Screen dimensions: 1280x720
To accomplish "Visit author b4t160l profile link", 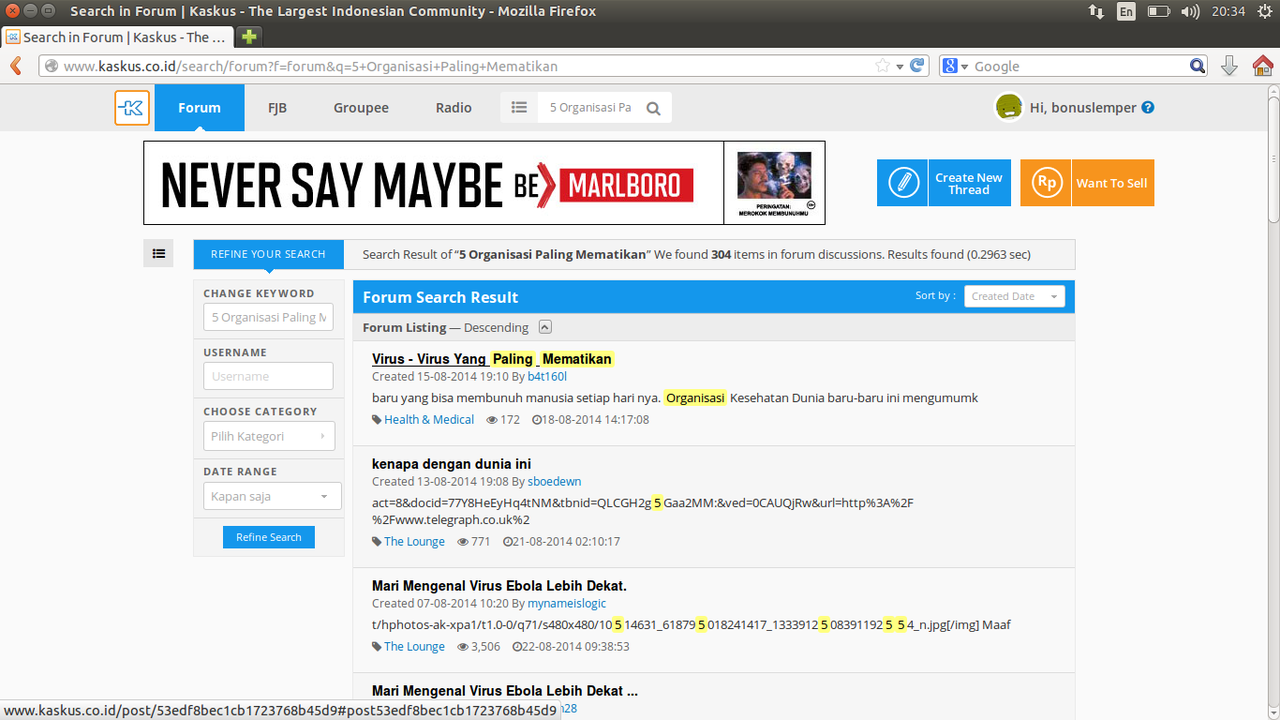I will 547,377.
